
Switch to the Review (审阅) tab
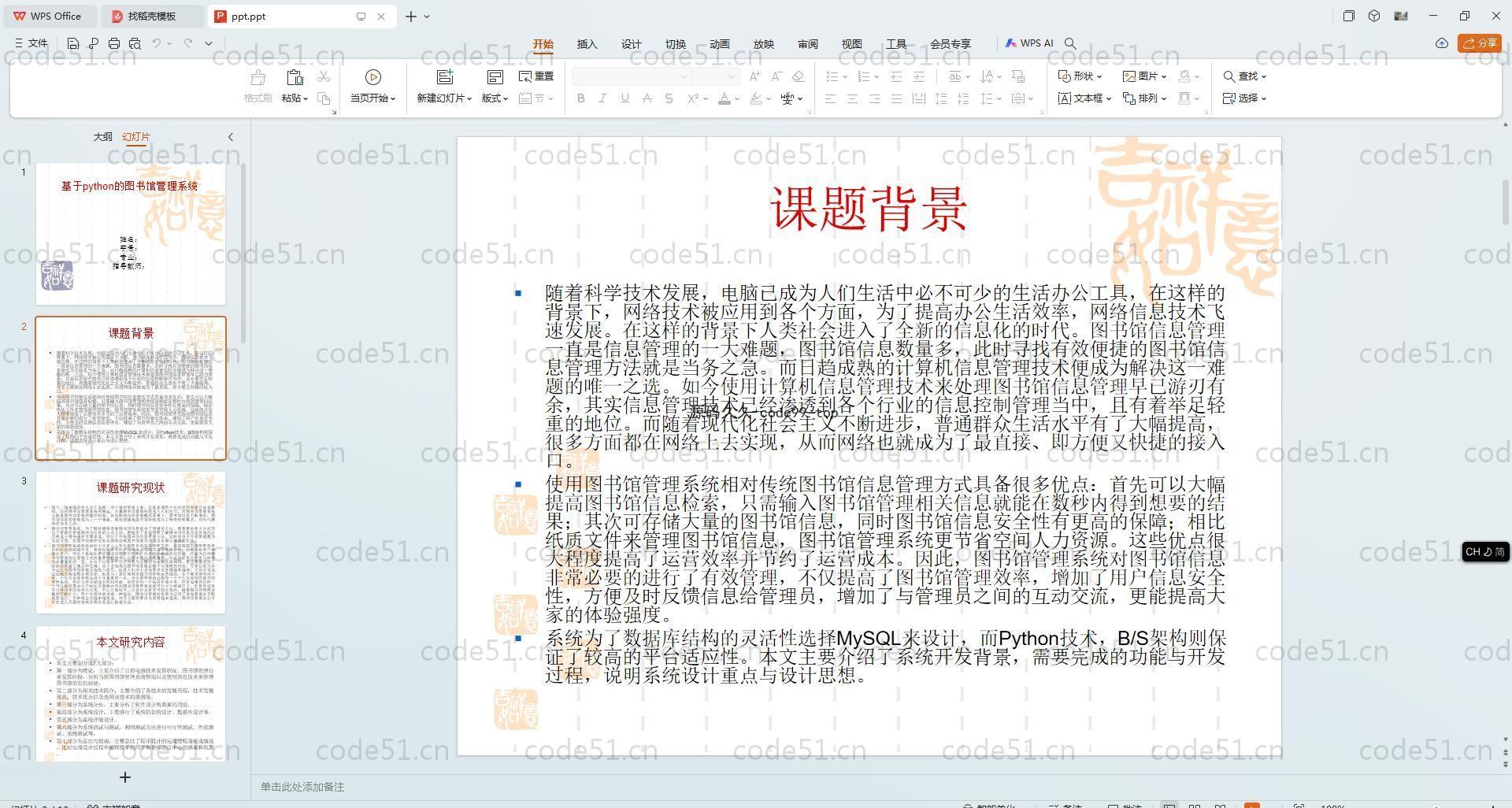808,44
